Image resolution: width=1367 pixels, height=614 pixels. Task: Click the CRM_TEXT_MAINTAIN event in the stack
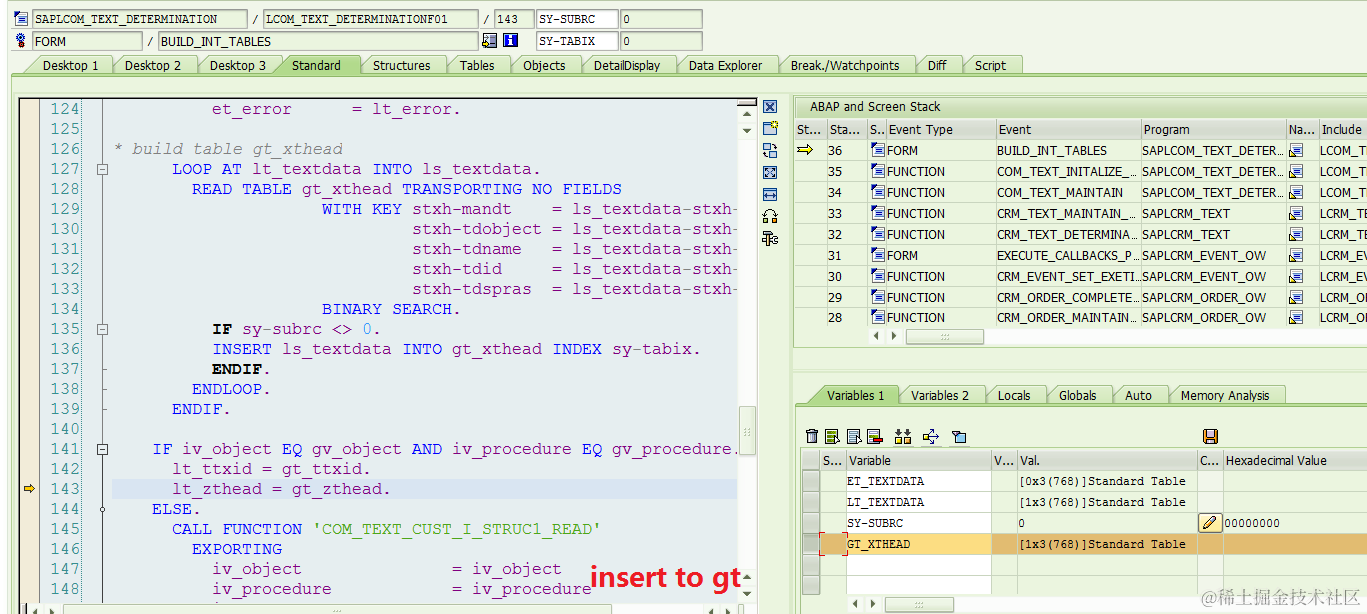click(x=1068, y=213)
